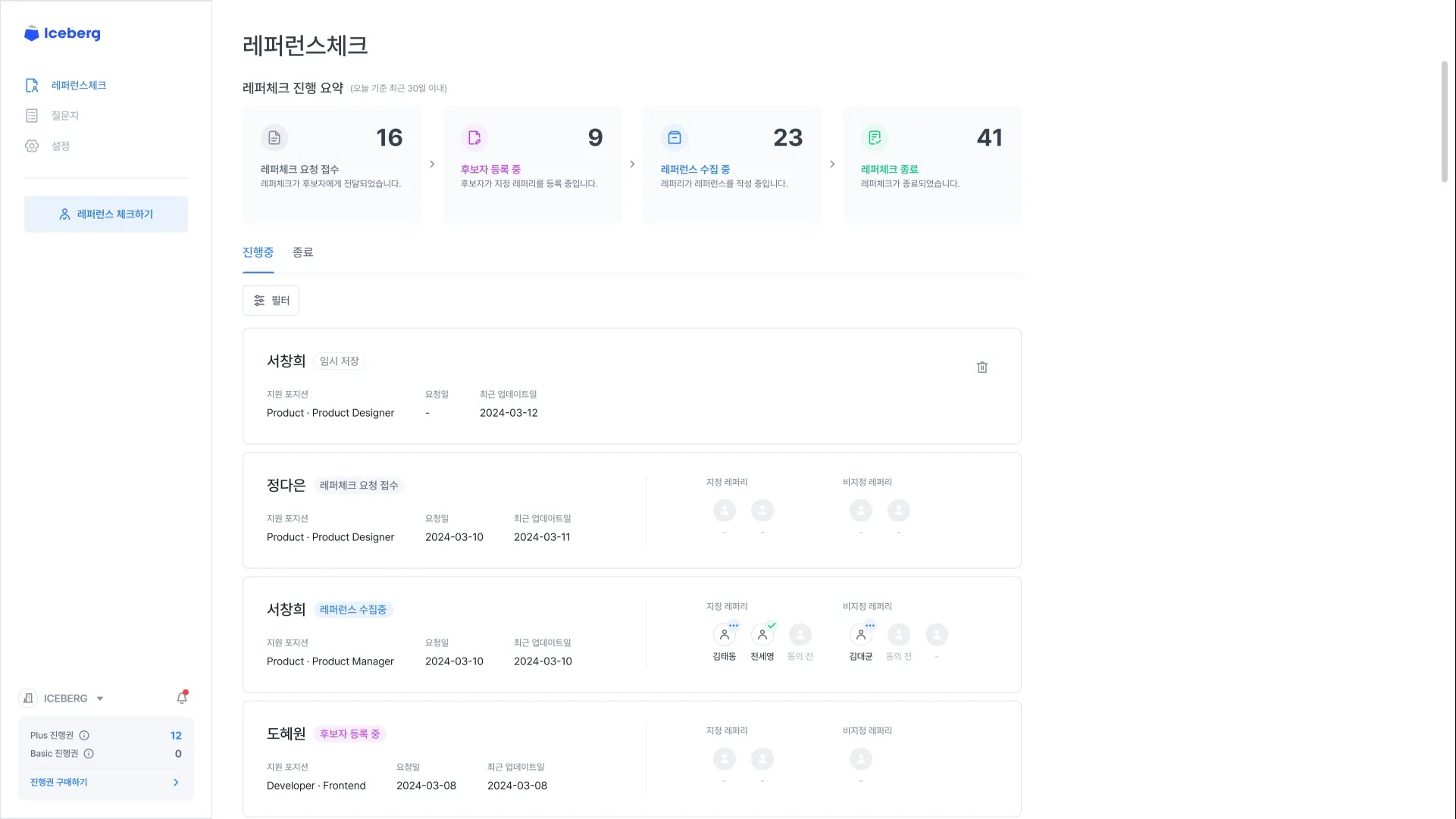The height and width of the screenshot is (819, 1456).
Task: Open 질문지 in sidebar menu
Action: (x=64, y=116)
